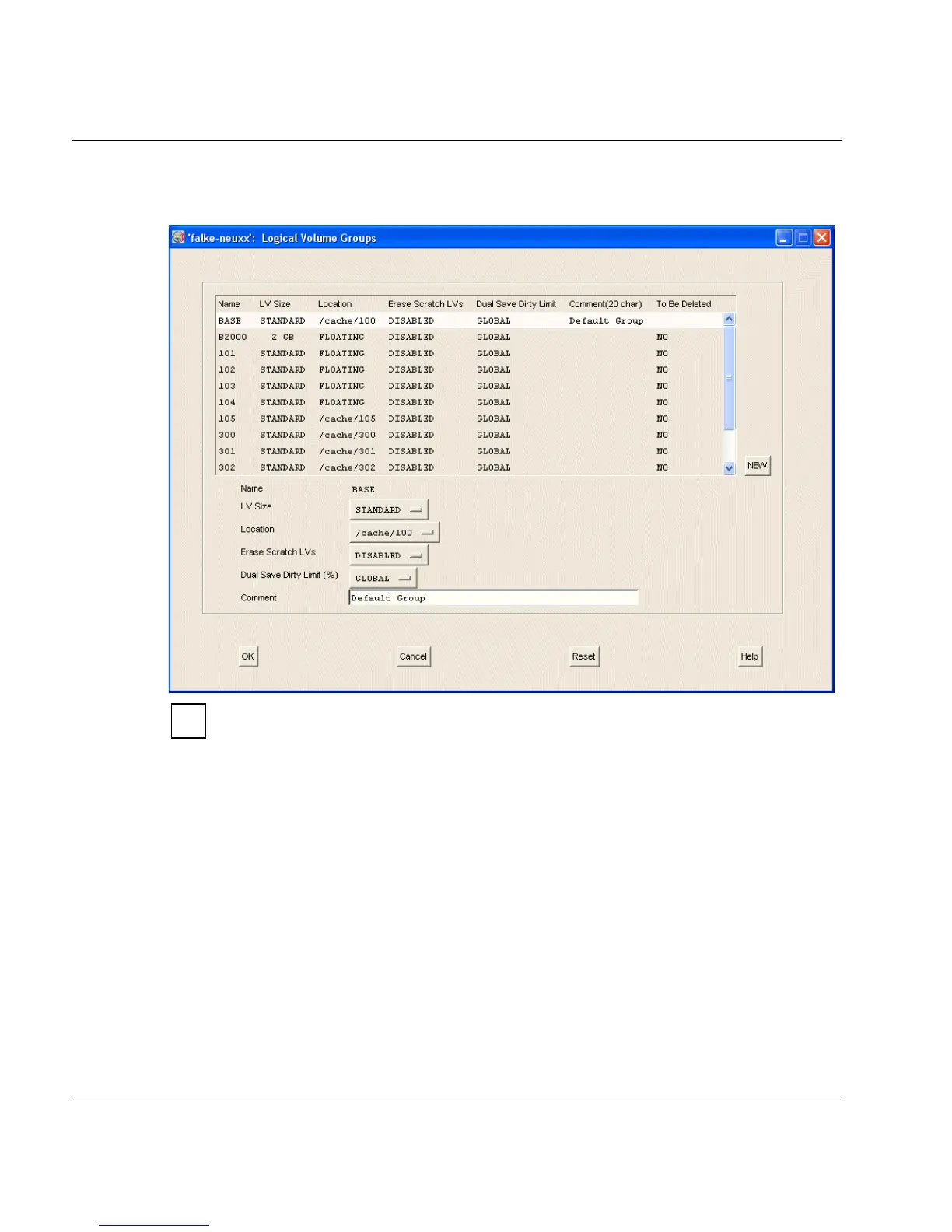952x1232 pixels.
Task: Click the Reset button
Action: click(583, 656)
